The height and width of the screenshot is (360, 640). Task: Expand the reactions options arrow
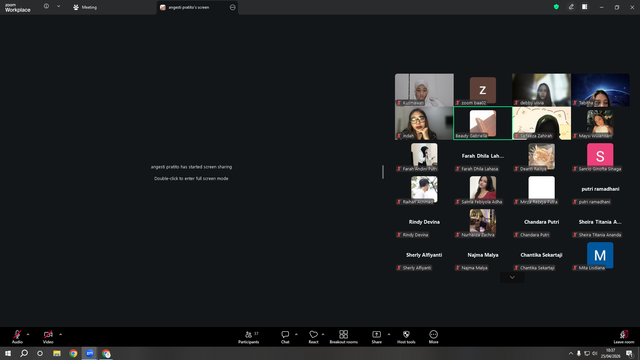click(x=323, y=334)
